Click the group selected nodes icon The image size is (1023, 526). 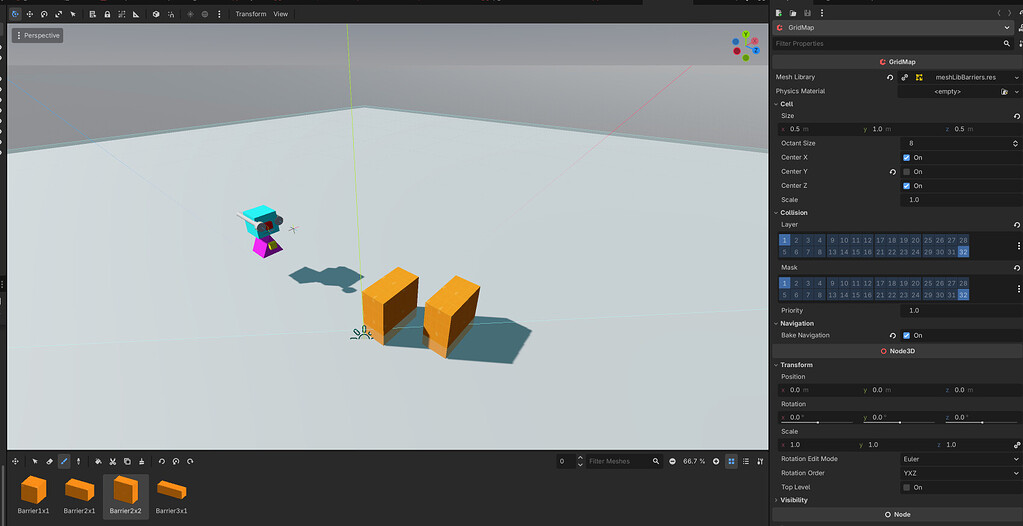(x=121, y=14)
